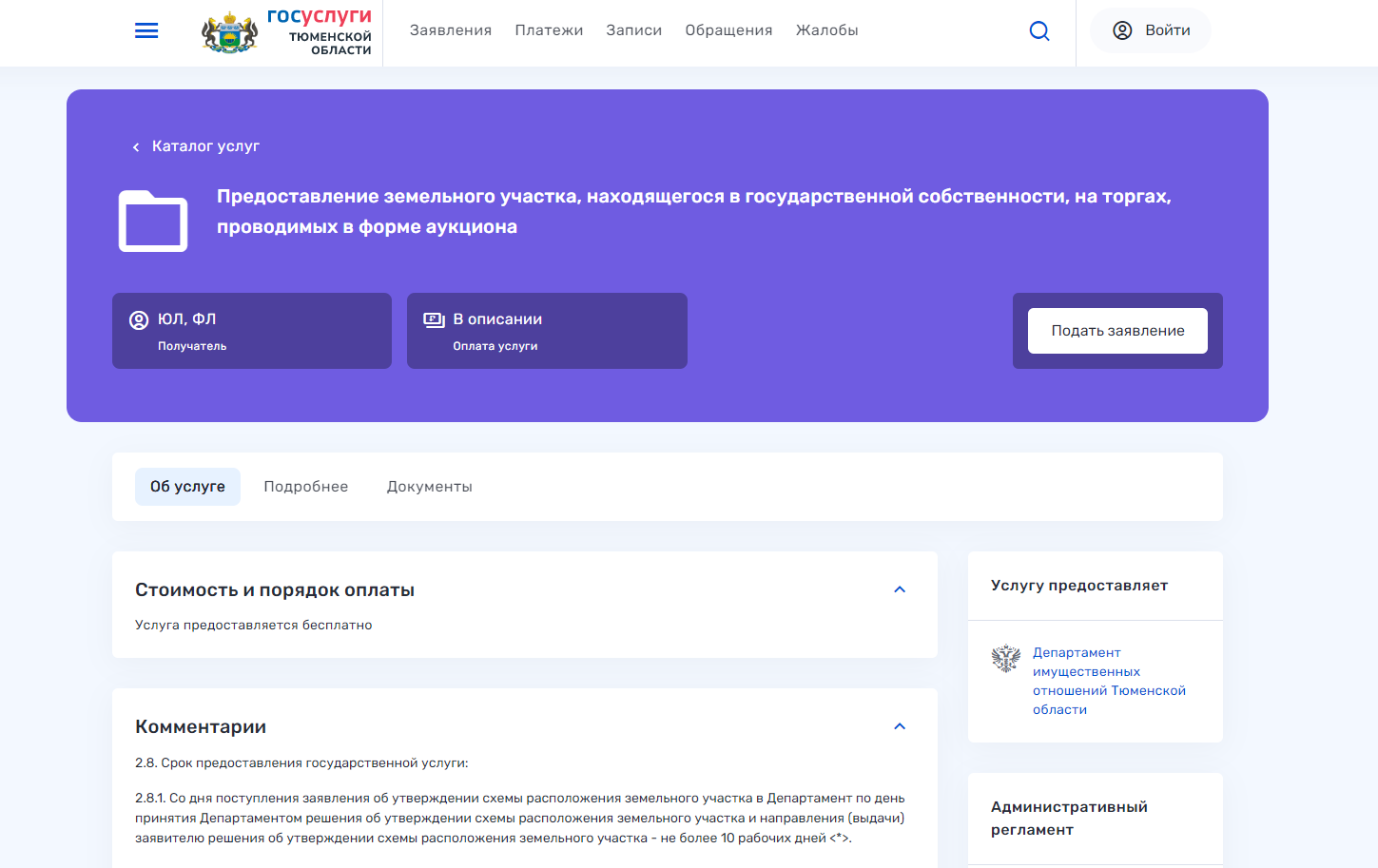Click the user profile icon beside Войти
1378x868 pixels.
(1122, 30)
